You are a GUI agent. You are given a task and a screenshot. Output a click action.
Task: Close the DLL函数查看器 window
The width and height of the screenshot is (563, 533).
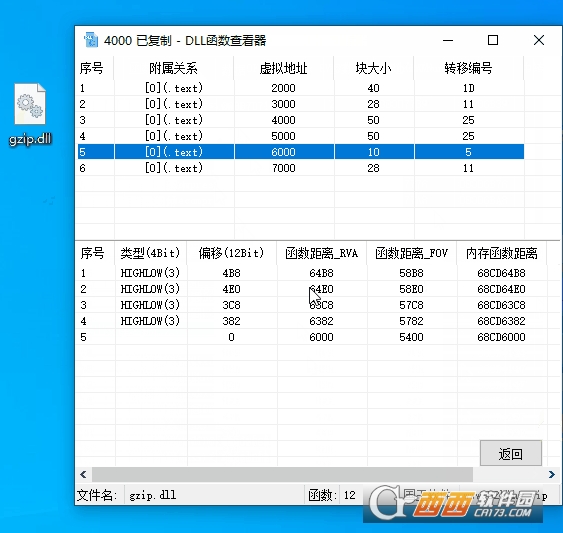[x=539, y=40]
